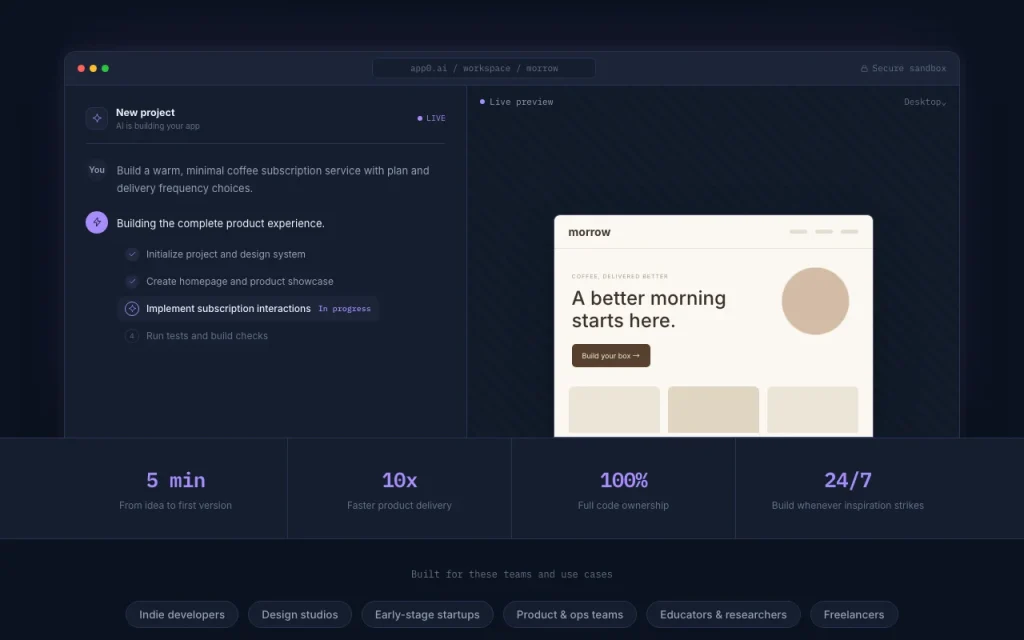The image size is (1024, 640).
Task: Select the Early-stage startups pill
Action: point(427,615)
